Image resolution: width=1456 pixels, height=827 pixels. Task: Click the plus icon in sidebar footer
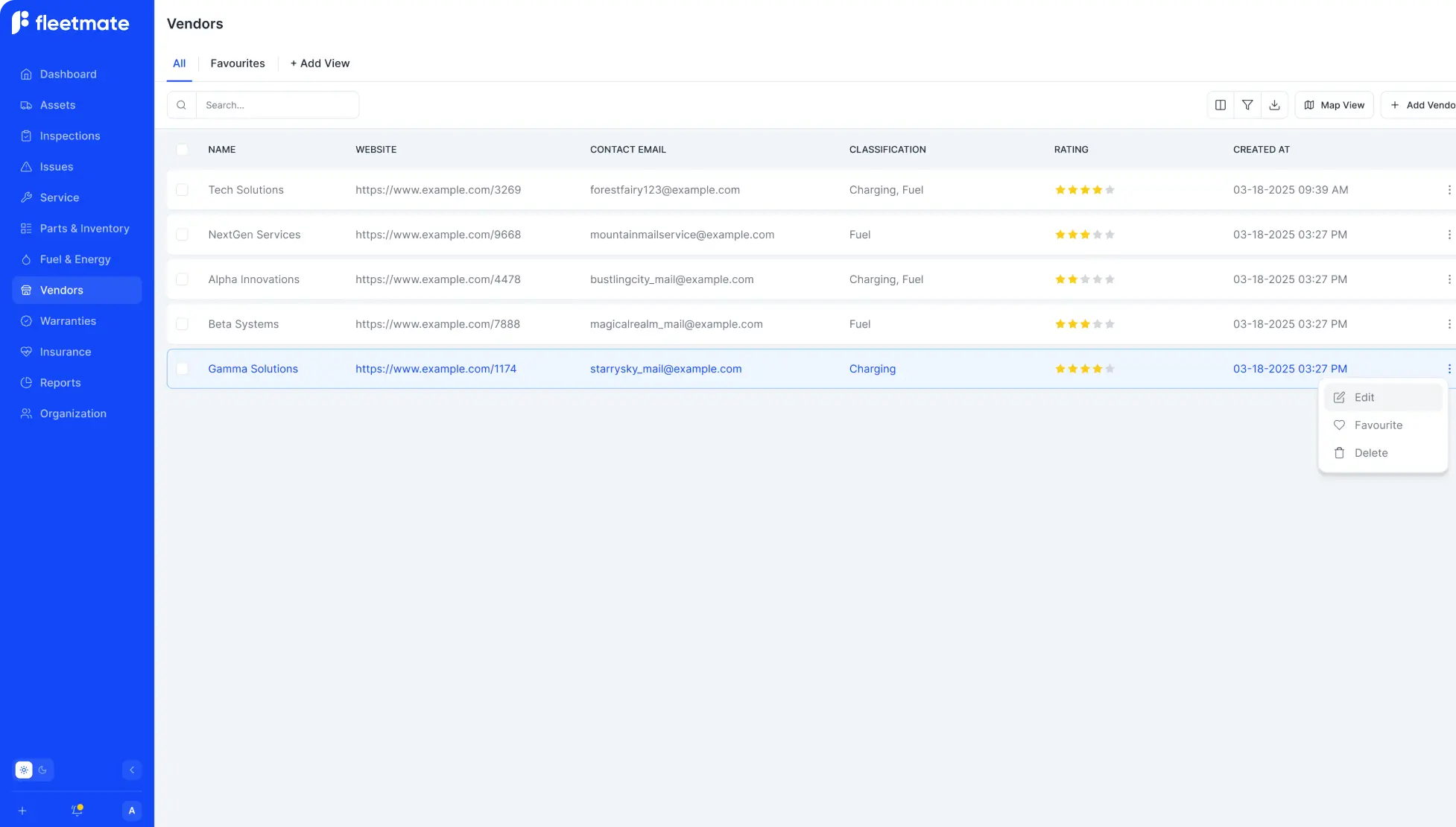pyautogui.click(x=22, y=811)
